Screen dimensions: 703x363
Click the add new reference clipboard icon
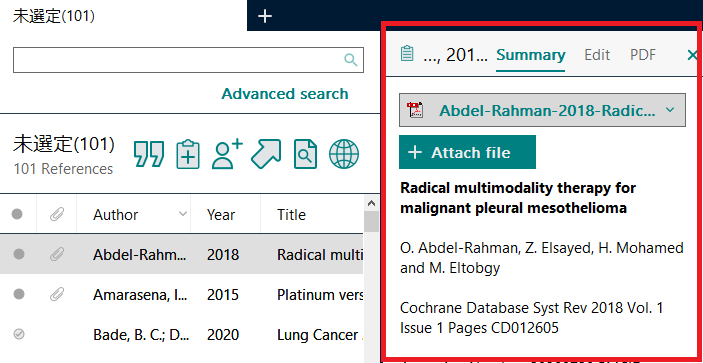click(188, 154)
